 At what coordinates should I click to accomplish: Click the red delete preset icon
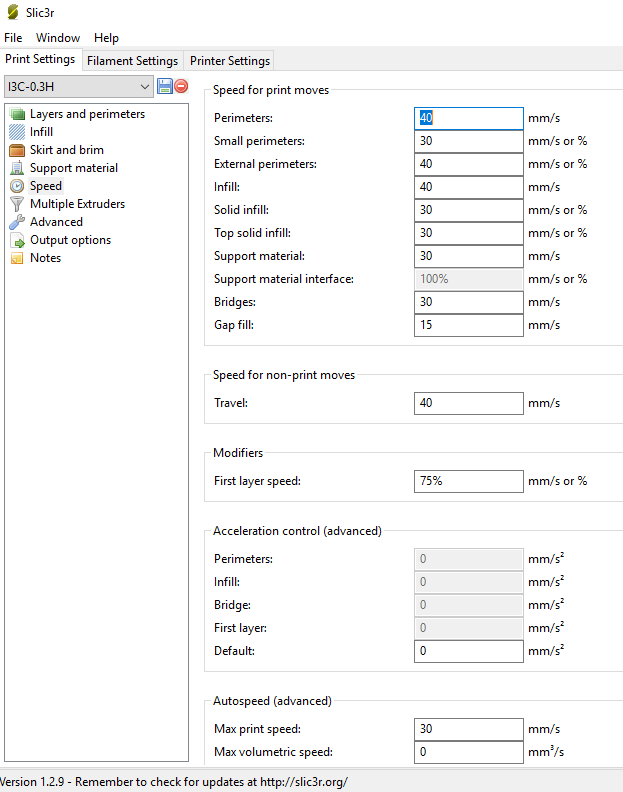181,86
